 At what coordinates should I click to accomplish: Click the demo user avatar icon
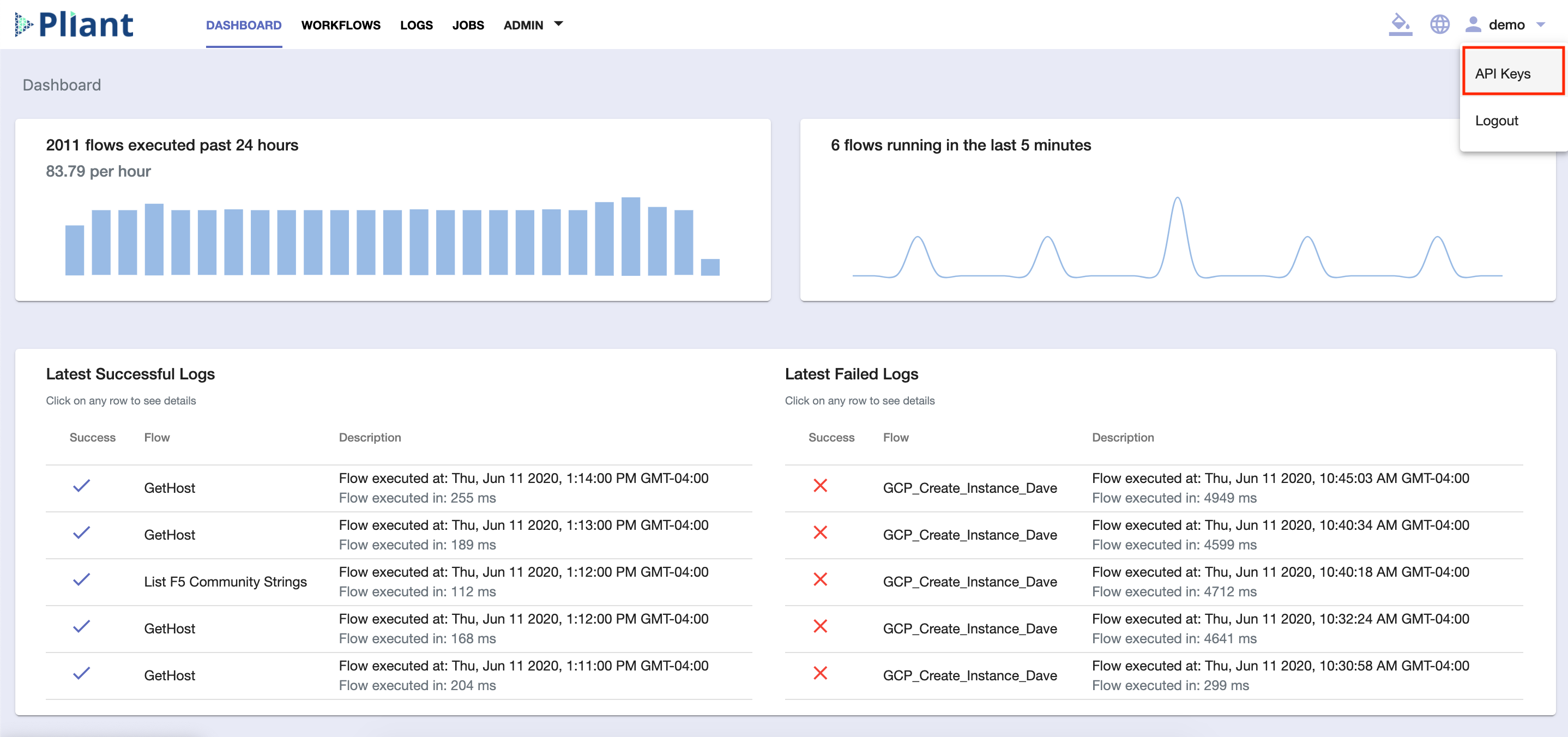pos(1473,25)
